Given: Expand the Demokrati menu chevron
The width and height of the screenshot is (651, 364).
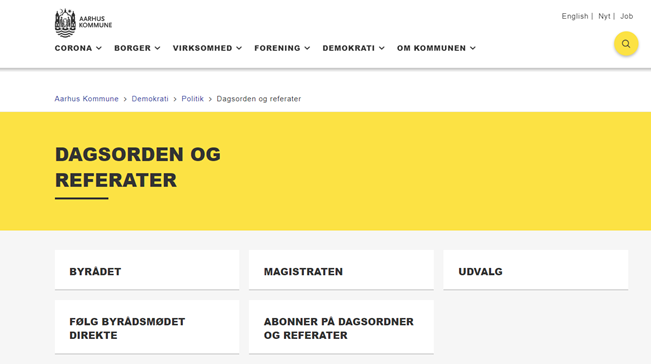Looking at the screenshot, I should pyautogui.click(x=382, y=48).
